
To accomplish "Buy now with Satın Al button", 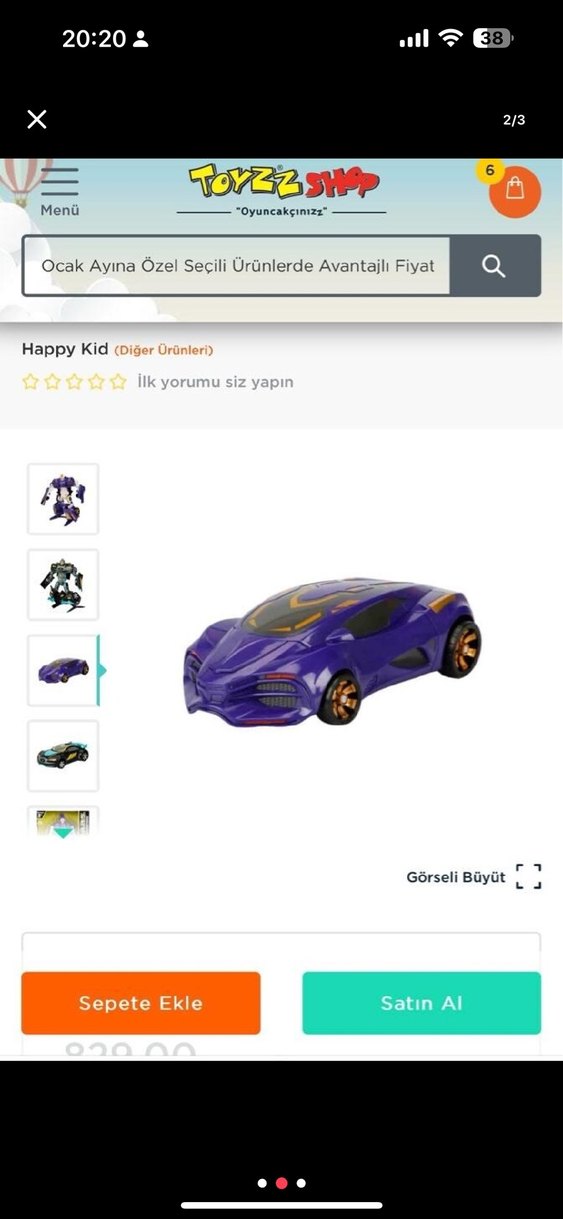I will coord(422,1003).
